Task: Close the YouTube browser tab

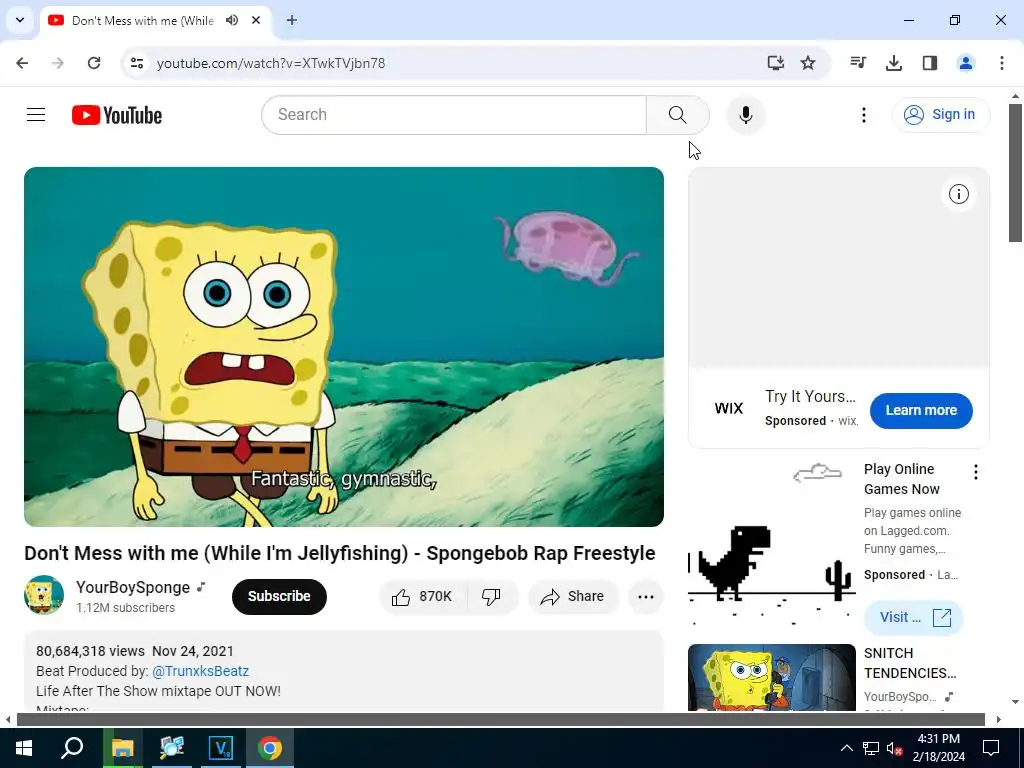Action: 256,20
